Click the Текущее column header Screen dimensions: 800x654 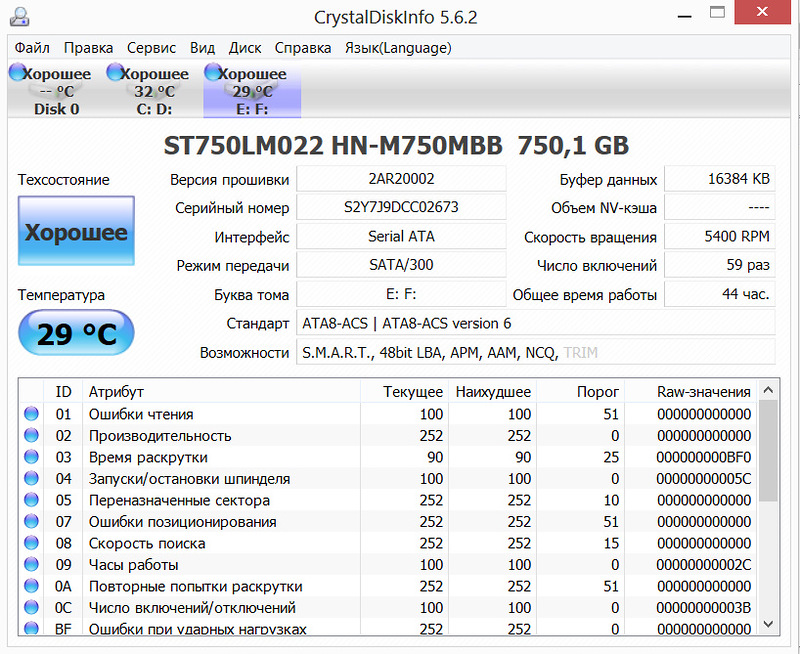(x=405, y=392)
